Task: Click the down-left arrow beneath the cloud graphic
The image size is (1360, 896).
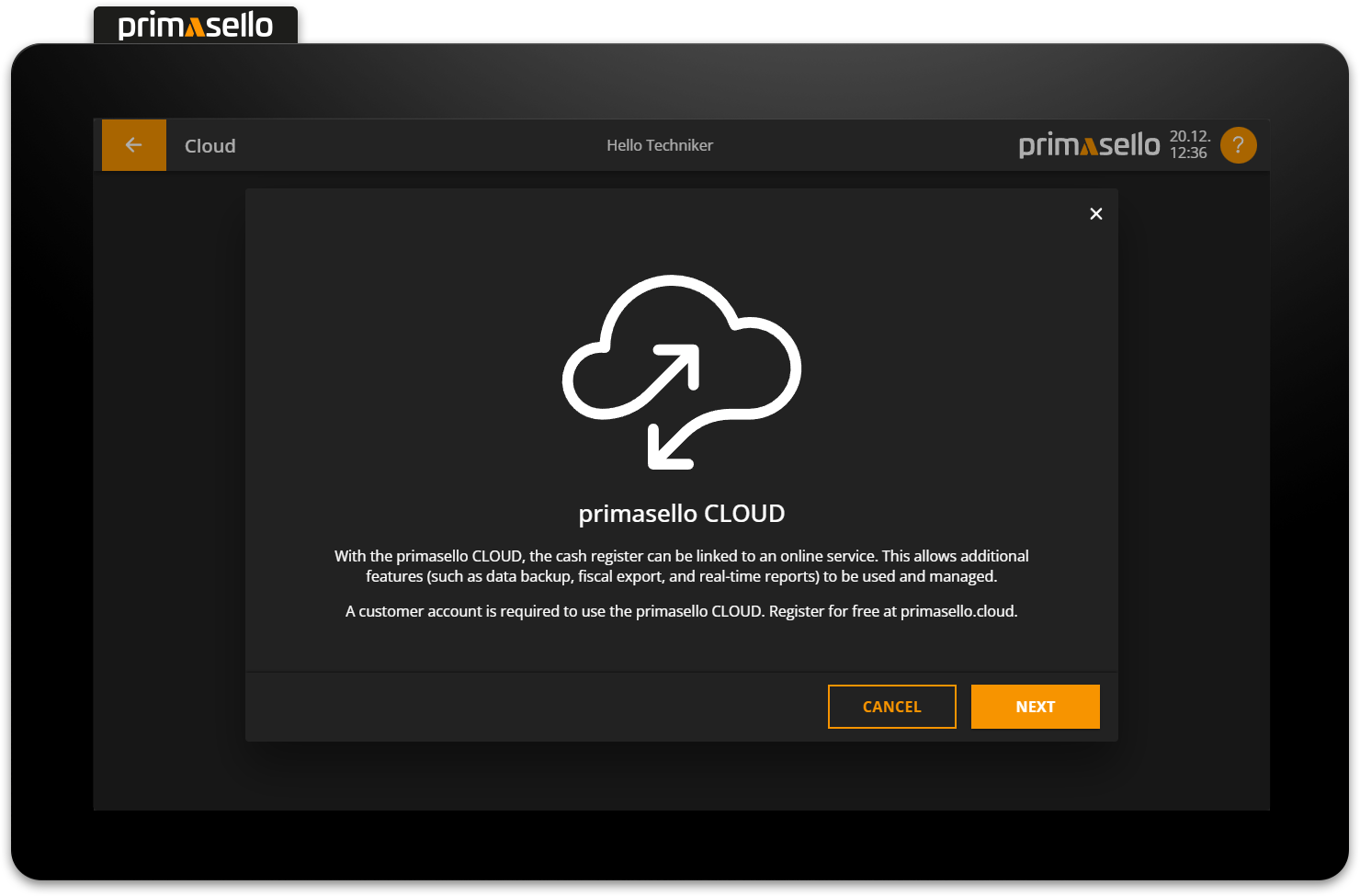Action: (671, 447)
